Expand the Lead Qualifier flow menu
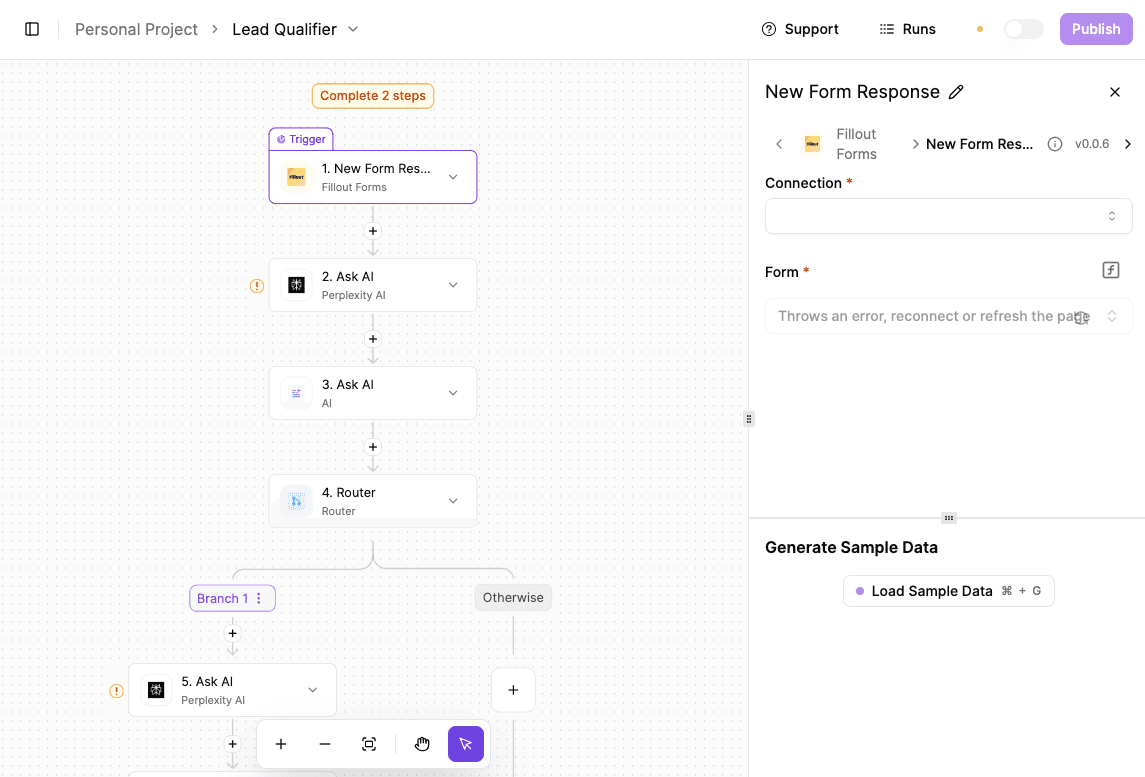Image resolution: width=1145 pixels, height=777 pixels. click(353, 29)
